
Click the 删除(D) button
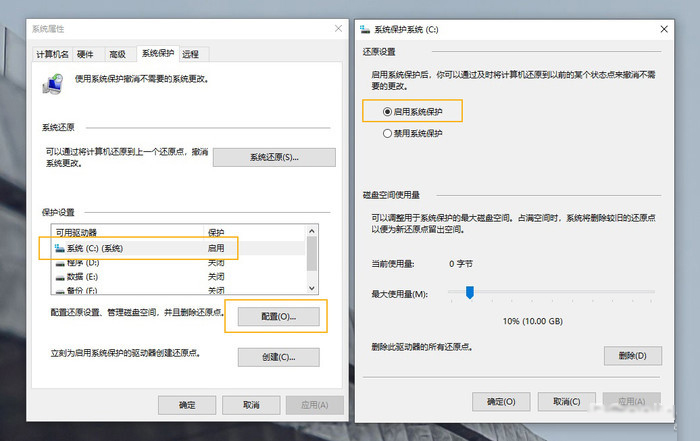coord(633,356)
